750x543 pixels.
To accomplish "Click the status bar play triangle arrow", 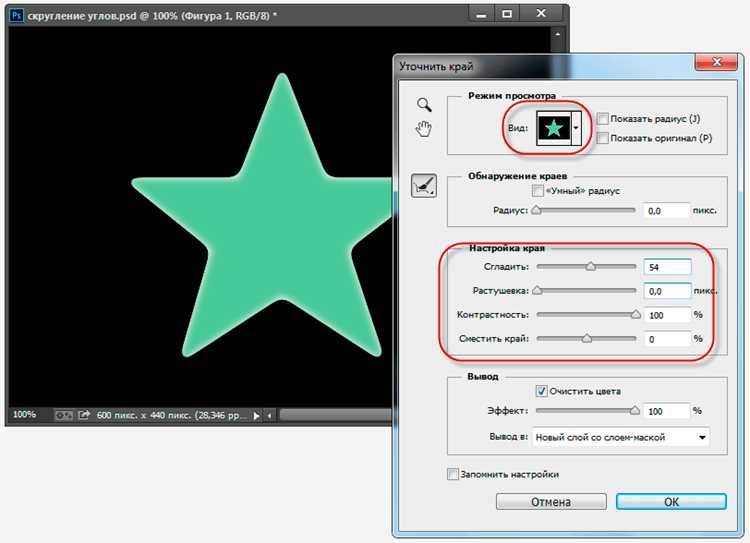I will [x=257, y=416].
